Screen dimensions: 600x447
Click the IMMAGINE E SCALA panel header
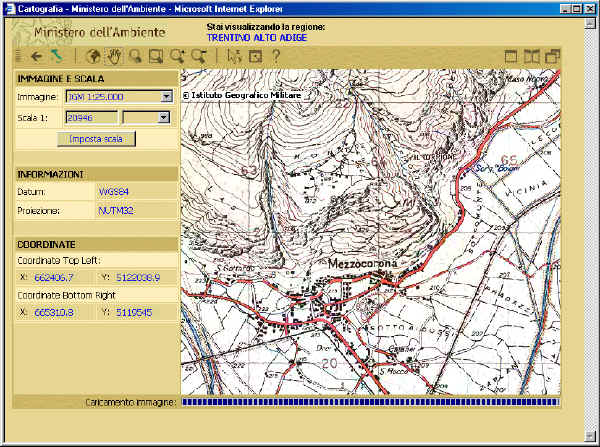(x=96, y=79)
